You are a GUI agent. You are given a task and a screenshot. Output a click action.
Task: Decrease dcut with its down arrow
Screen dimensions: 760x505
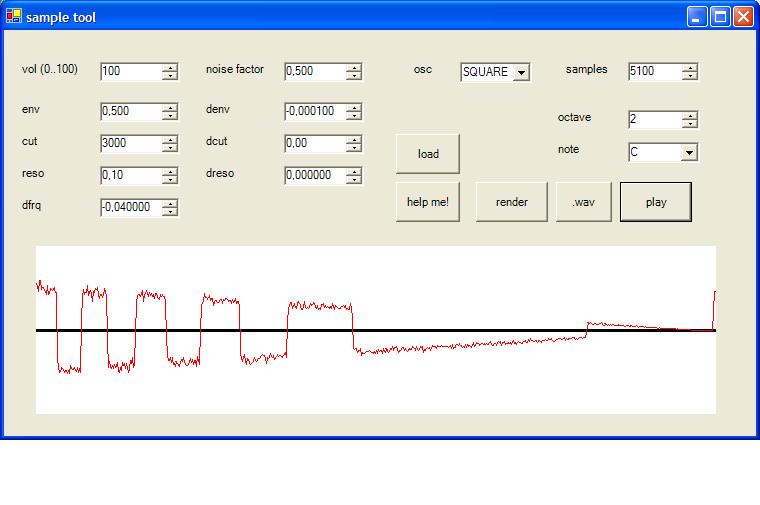(354, 147)
